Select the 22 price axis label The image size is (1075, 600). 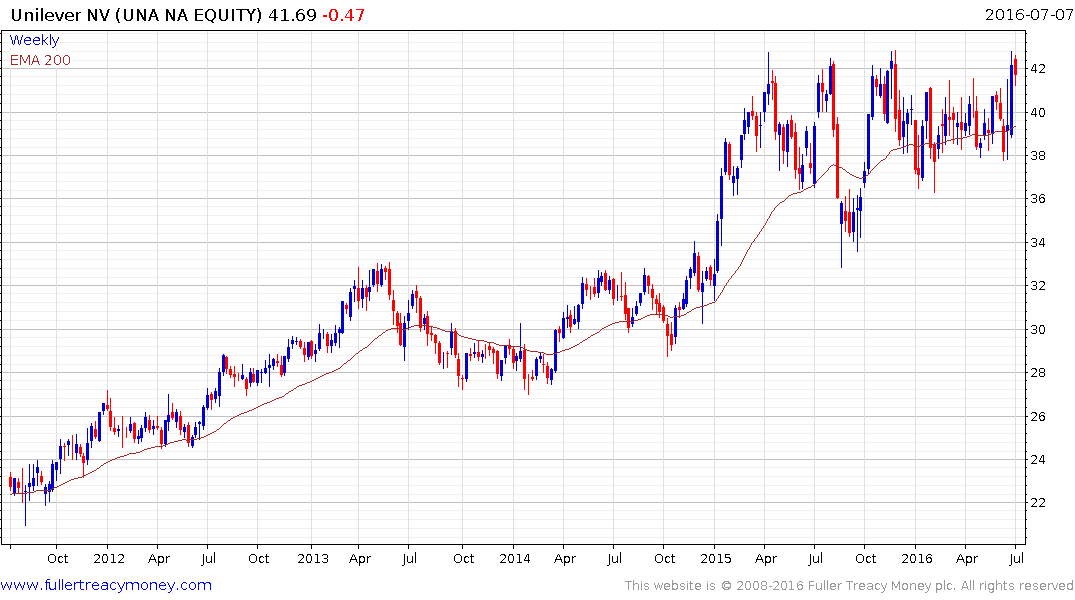pos(1038,503)
